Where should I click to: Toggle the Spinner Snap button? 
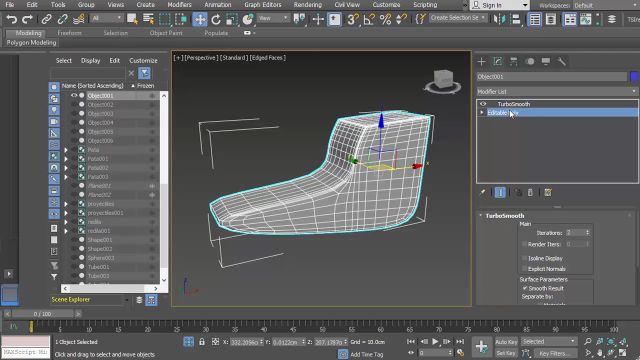tap(401, 19)
